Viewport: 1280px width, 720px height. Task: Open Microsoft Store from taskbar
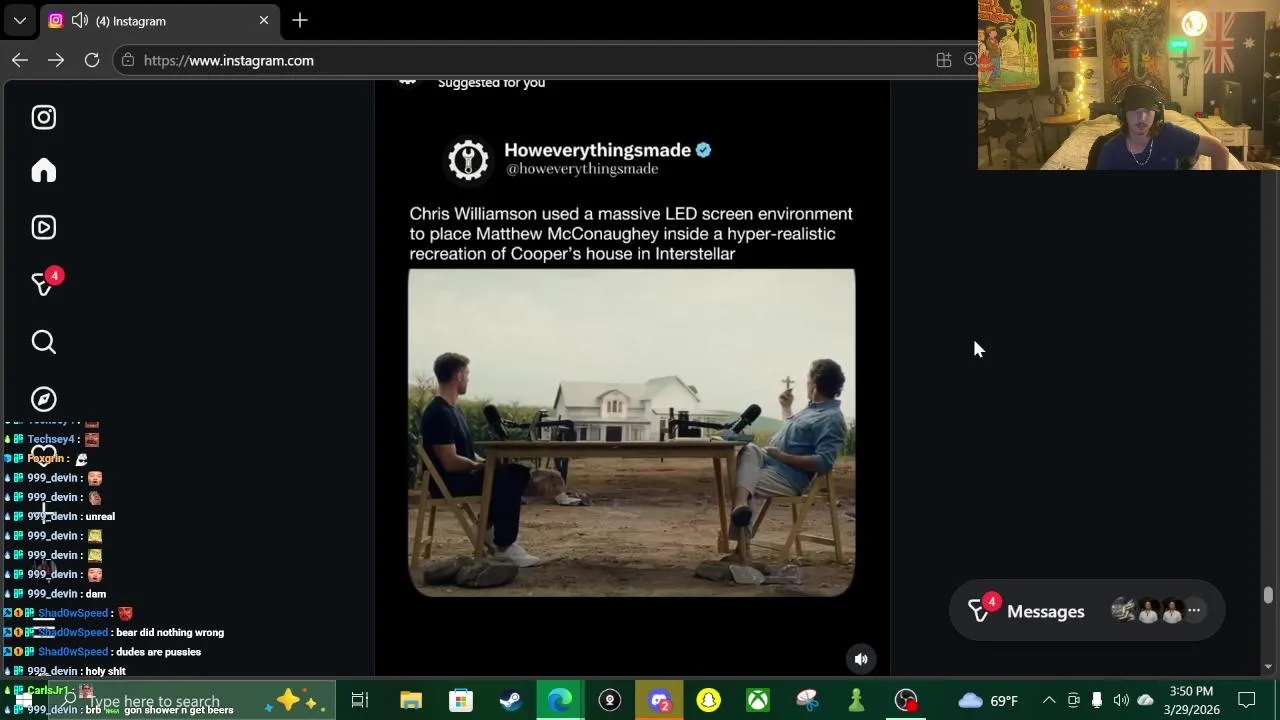(x=461, y=700)
